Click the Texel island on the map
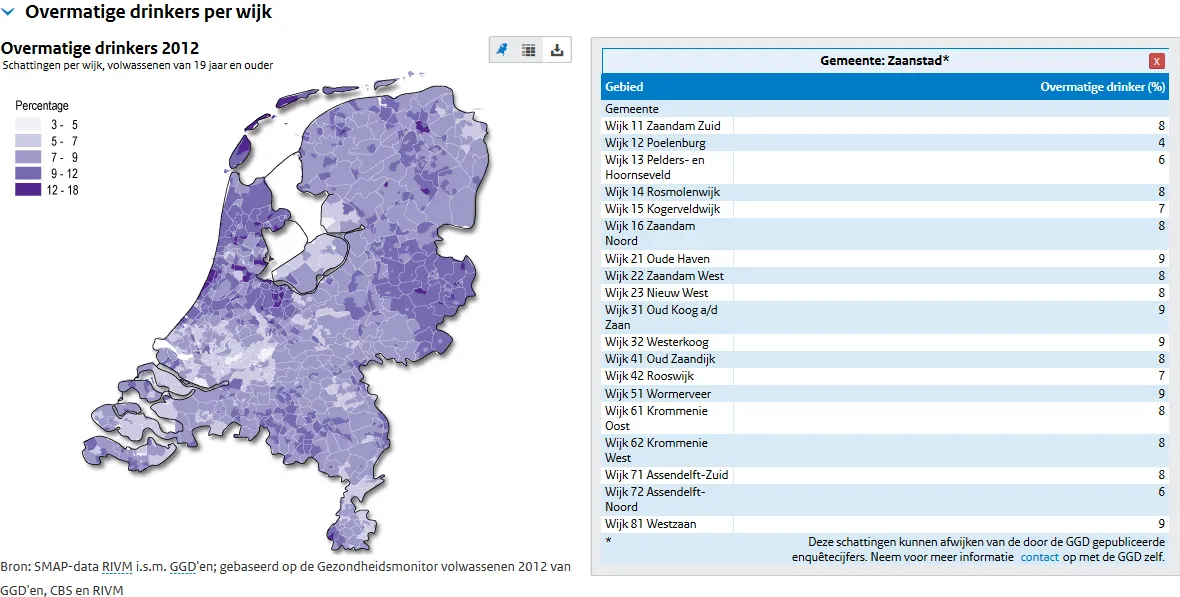This screenshot has height=597, width=1180. click(241, 151)
